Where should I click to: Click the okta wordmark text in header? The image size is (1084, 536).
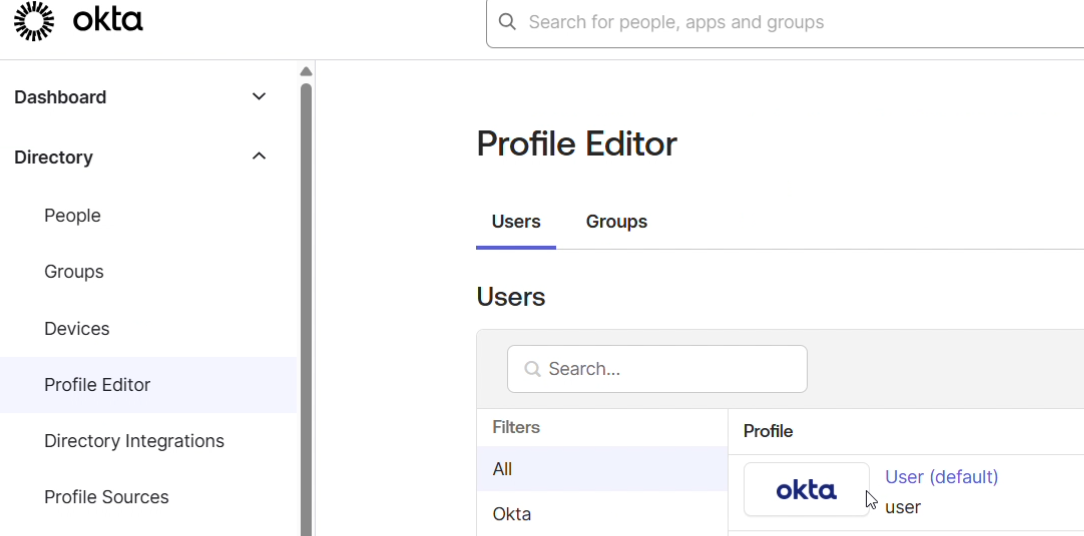click(108, 21)
